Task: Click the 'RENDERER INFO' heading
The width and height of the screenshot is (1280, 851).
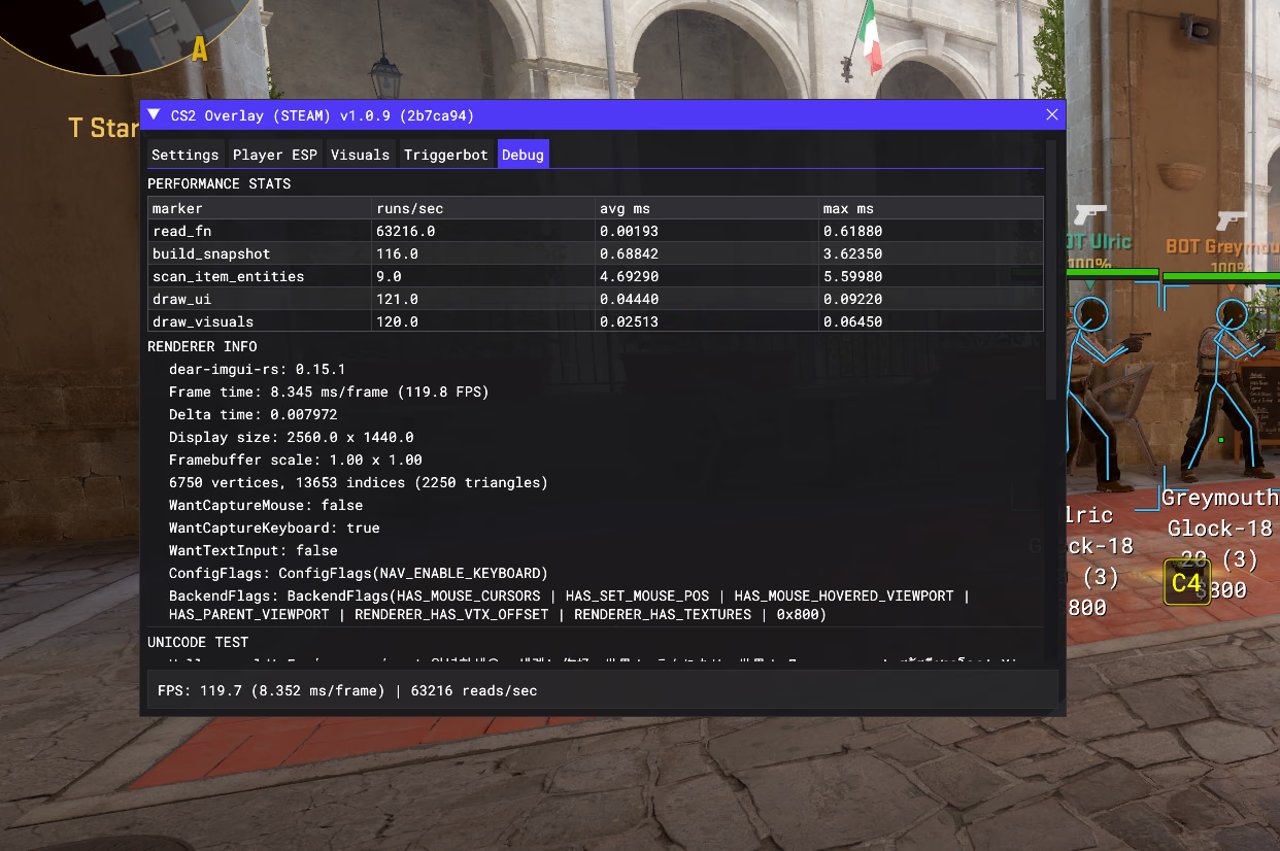Action: (202, 347)
